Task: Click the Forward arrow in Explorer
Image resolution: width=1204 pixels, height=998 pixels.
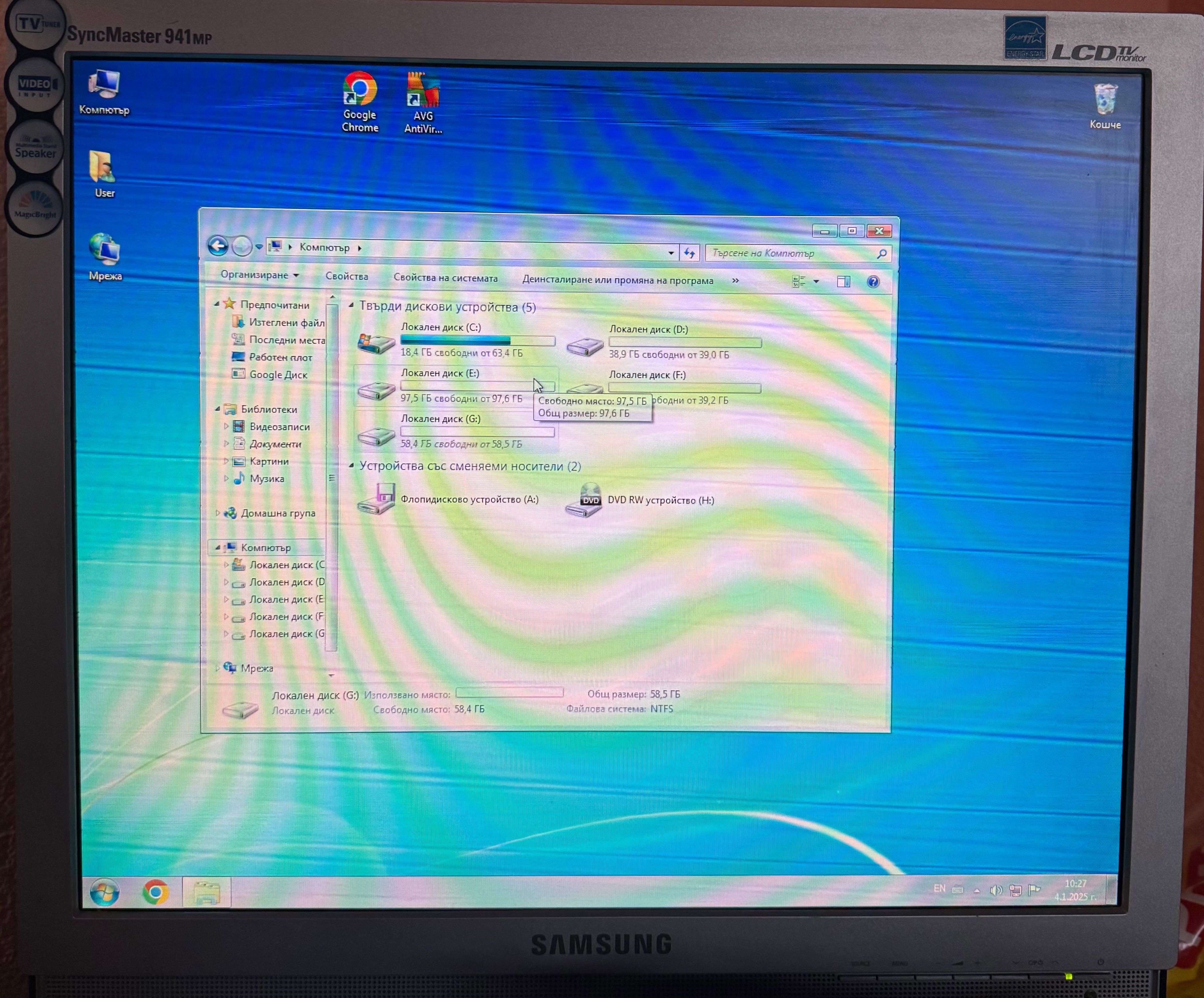Action: (x=241, y=247)
